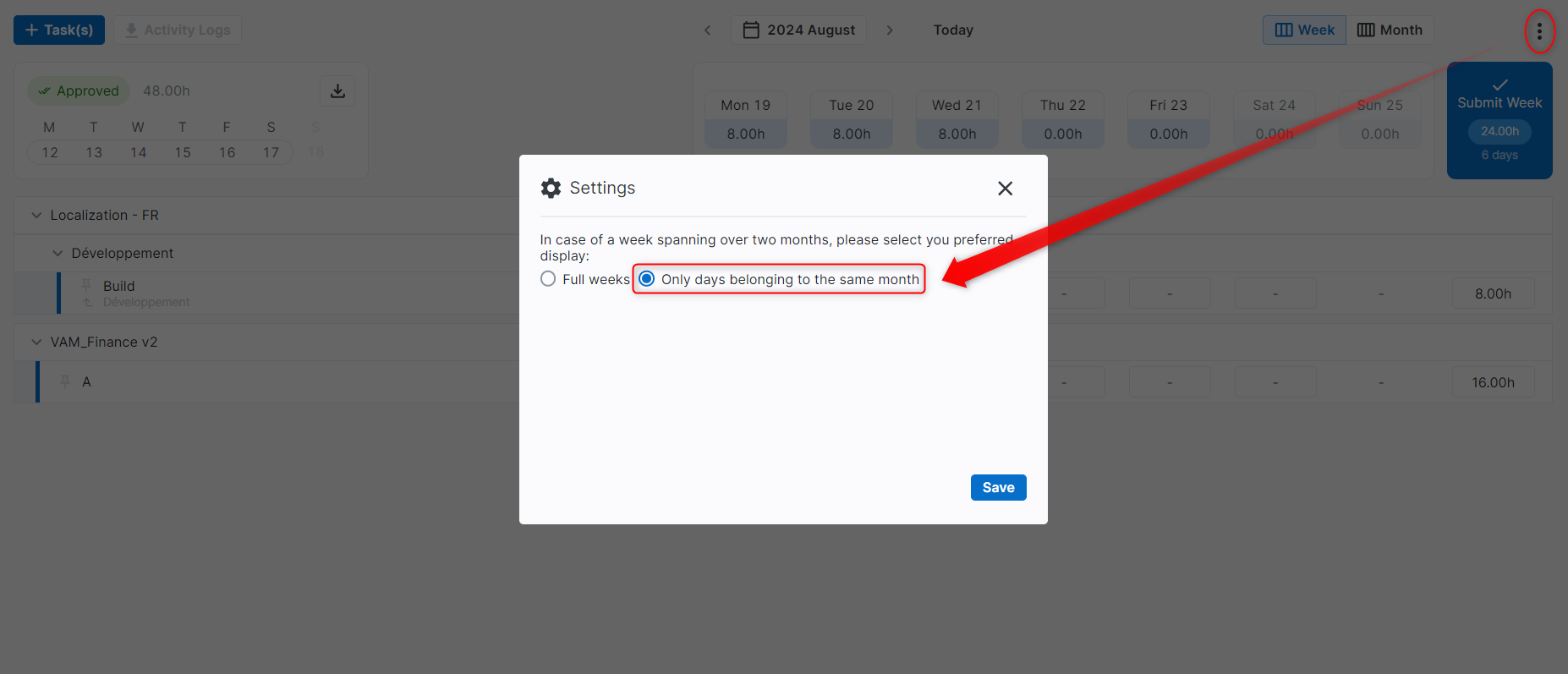
Task: Click the three-dot more options icon
Action: click(1539, 31)
